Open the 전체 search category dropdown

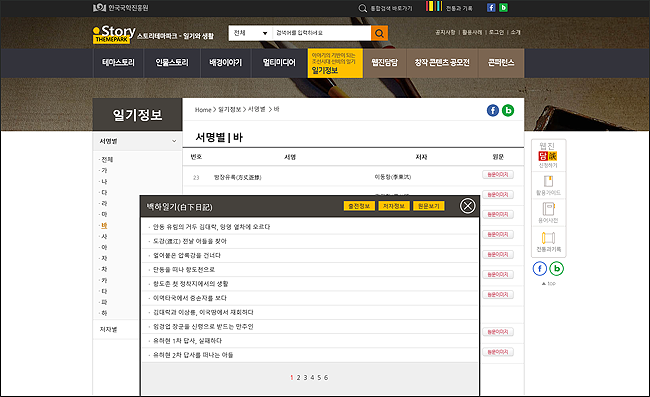point(250,33)
